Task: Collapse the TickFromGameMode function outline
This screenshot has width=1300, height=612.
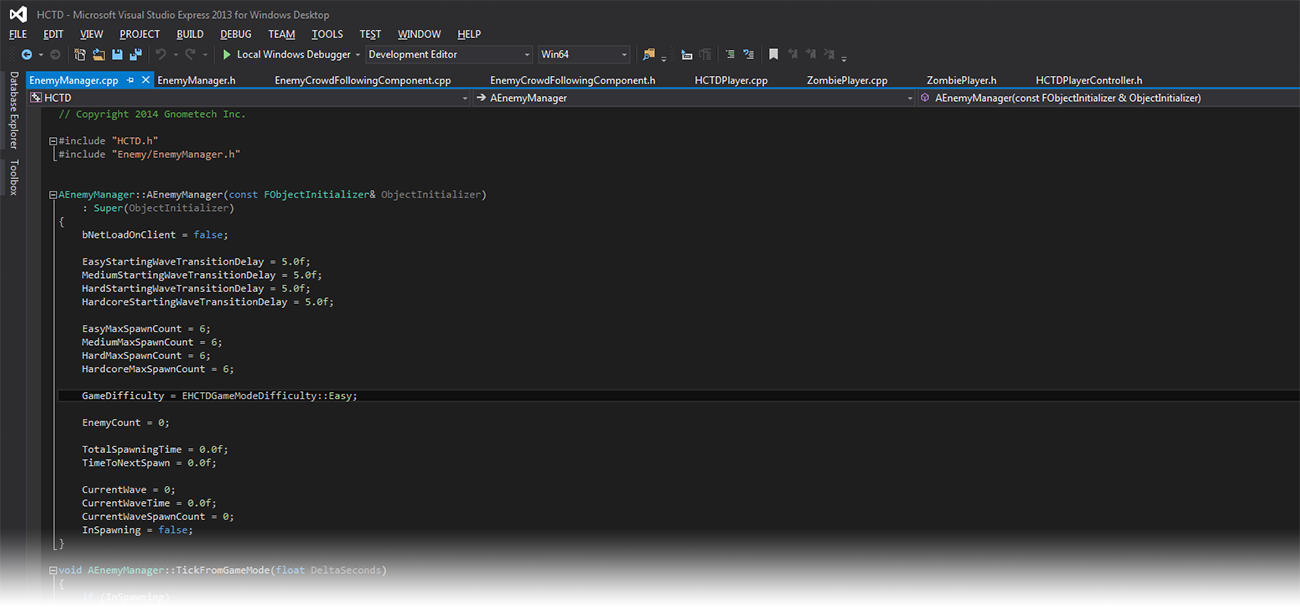Action: point(53,571)
